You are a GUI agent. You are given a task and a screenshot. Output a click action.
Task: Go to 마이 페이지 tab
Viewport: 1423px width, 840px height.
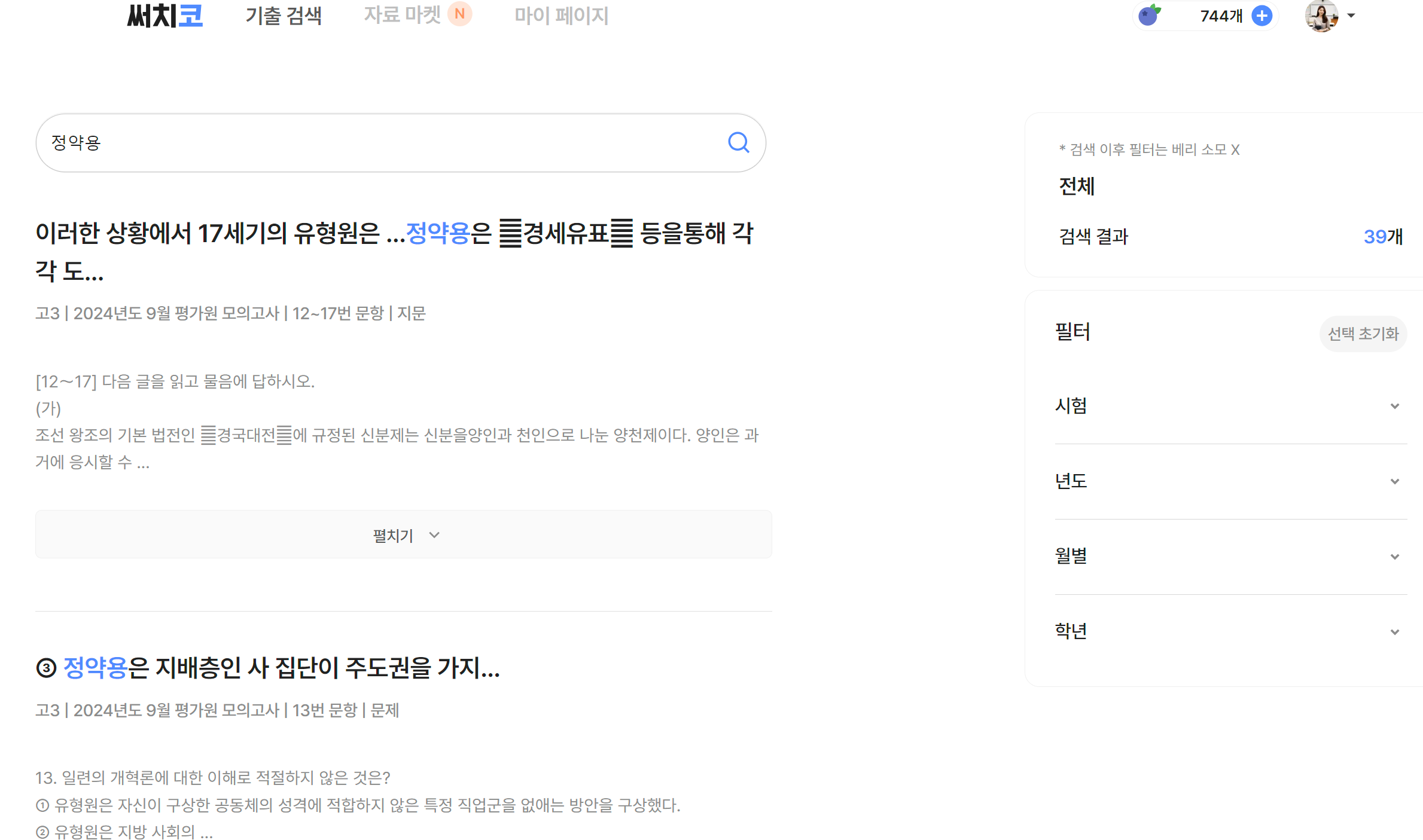coord(560,16)
